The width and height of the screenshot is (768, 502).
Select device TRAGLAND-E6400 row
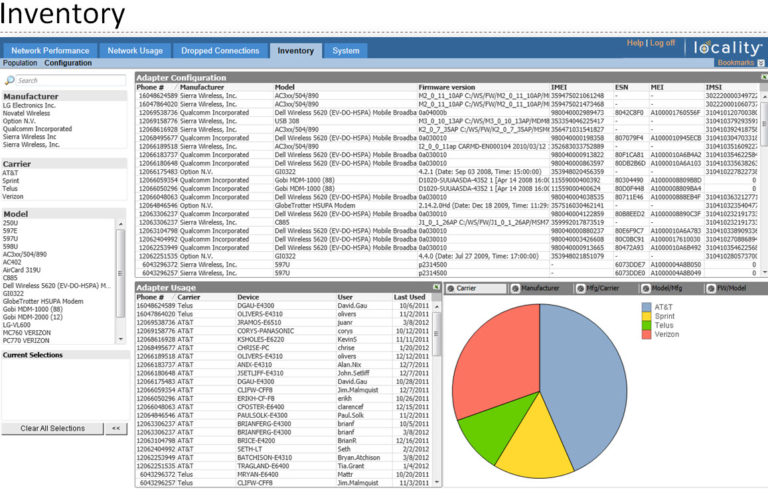pyautogui.click(x=263, y=466)
